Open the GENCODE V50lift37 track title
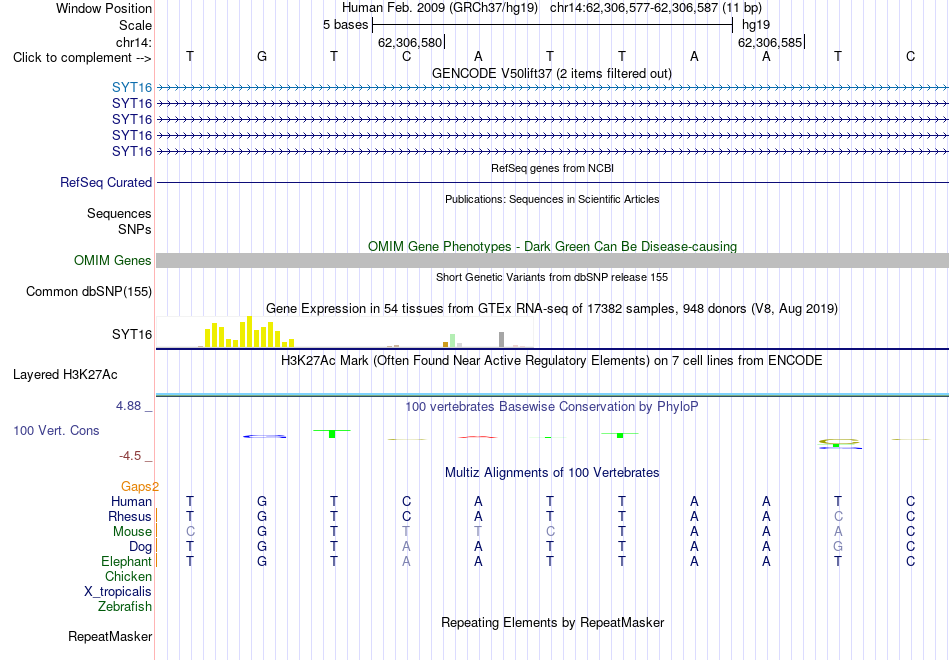The height and width of the screenshot is (660, 950). (552, 73)
